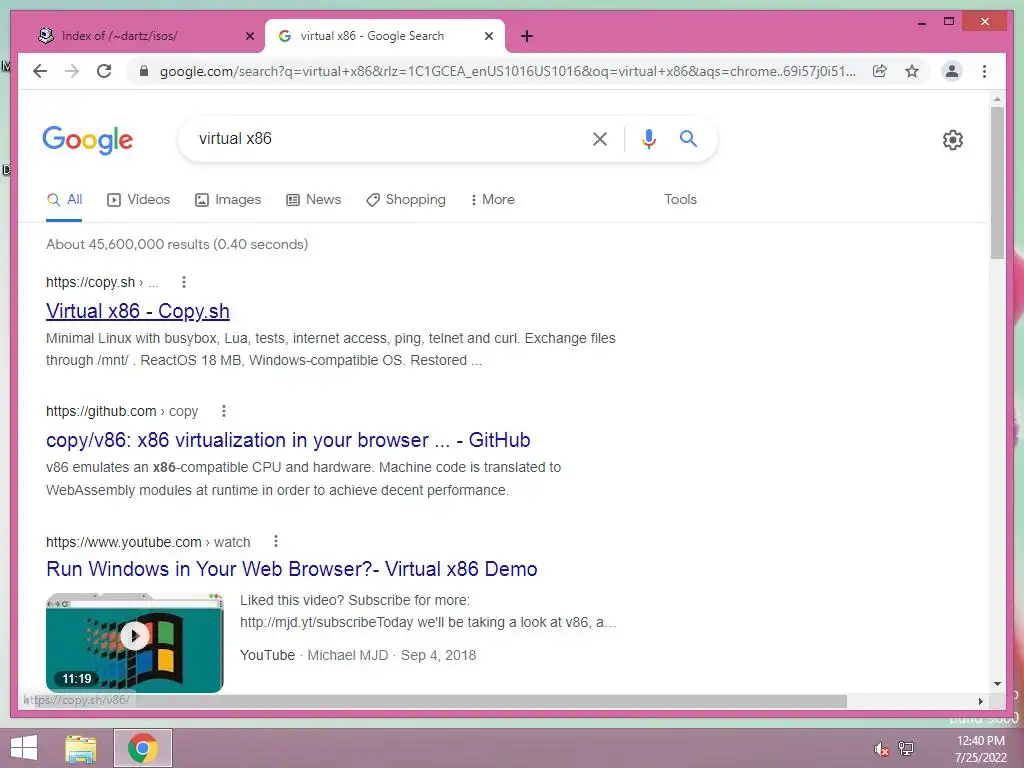Click the scroll up arrow
This screenshot has width=1024, height=768.
coord(997,99)
